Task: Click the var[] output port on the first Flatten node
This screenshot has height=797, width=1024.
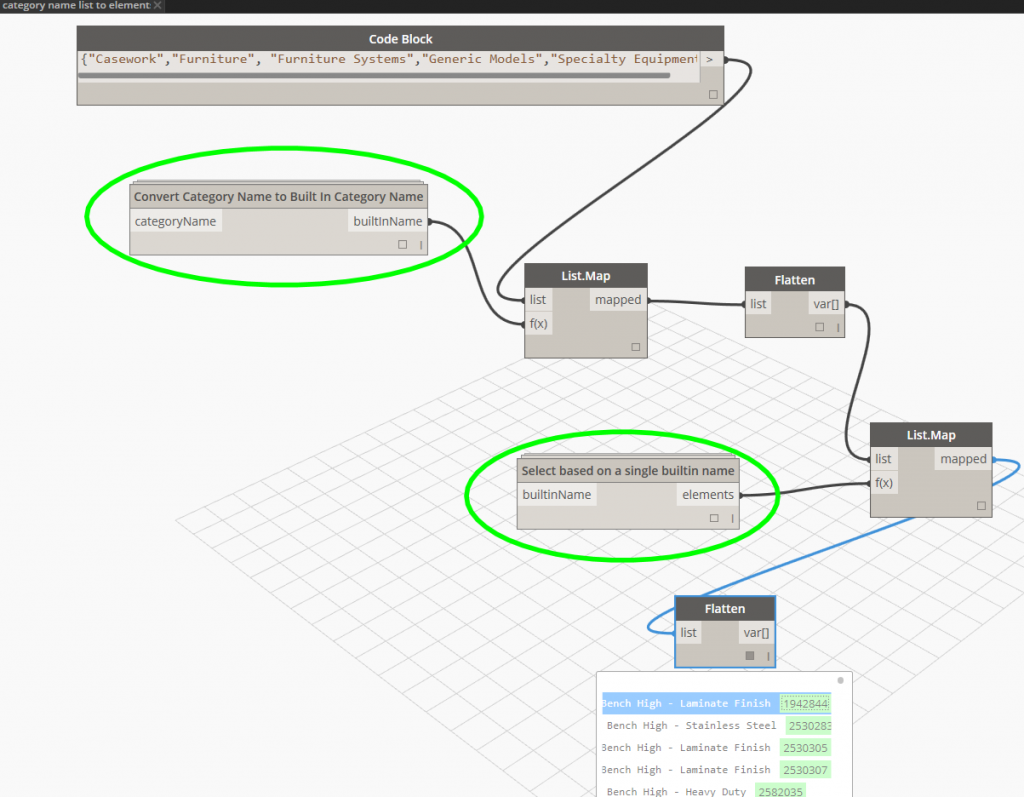Action: click(826, 304)
